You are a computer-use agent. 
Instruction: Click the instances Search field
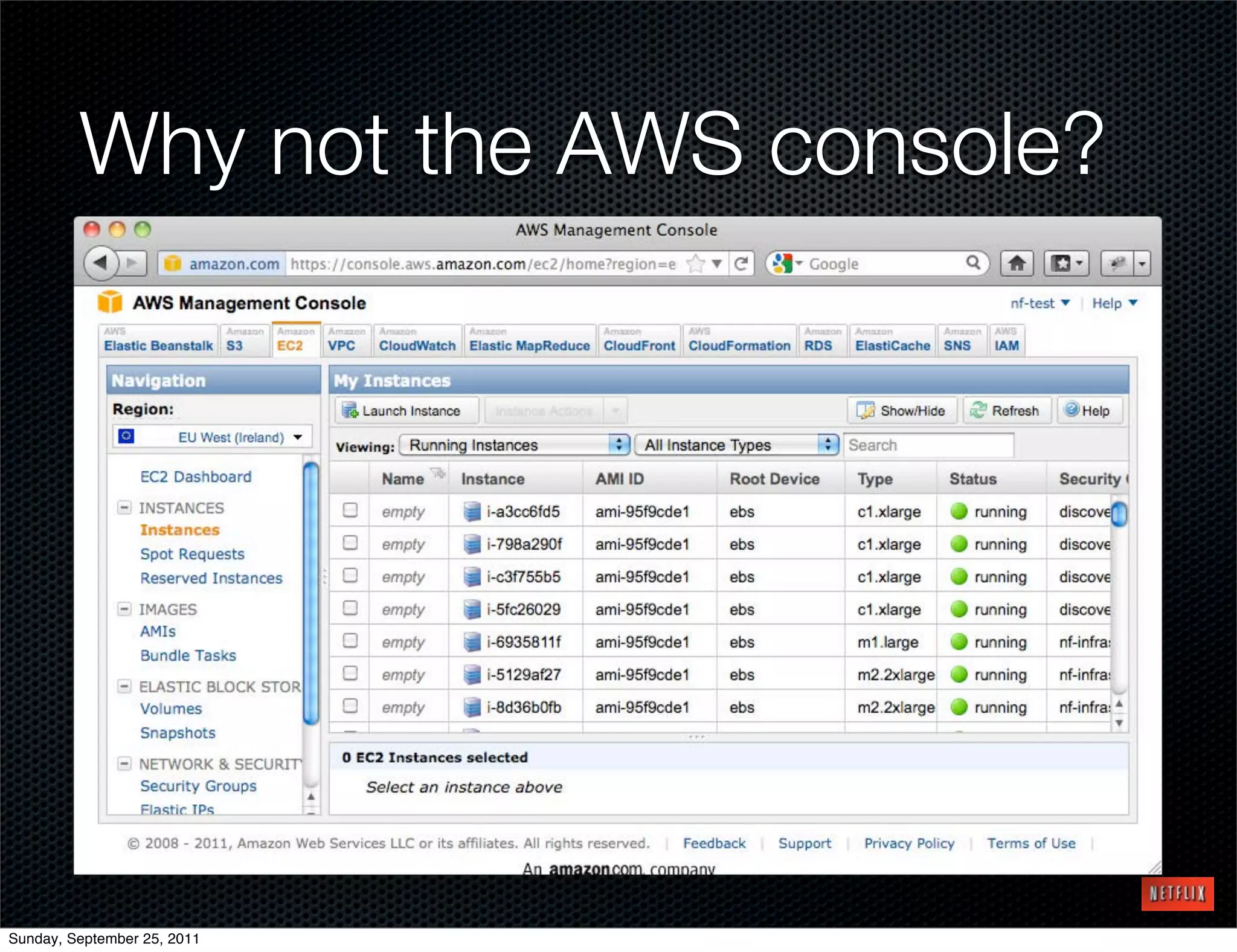coord(928,445)
